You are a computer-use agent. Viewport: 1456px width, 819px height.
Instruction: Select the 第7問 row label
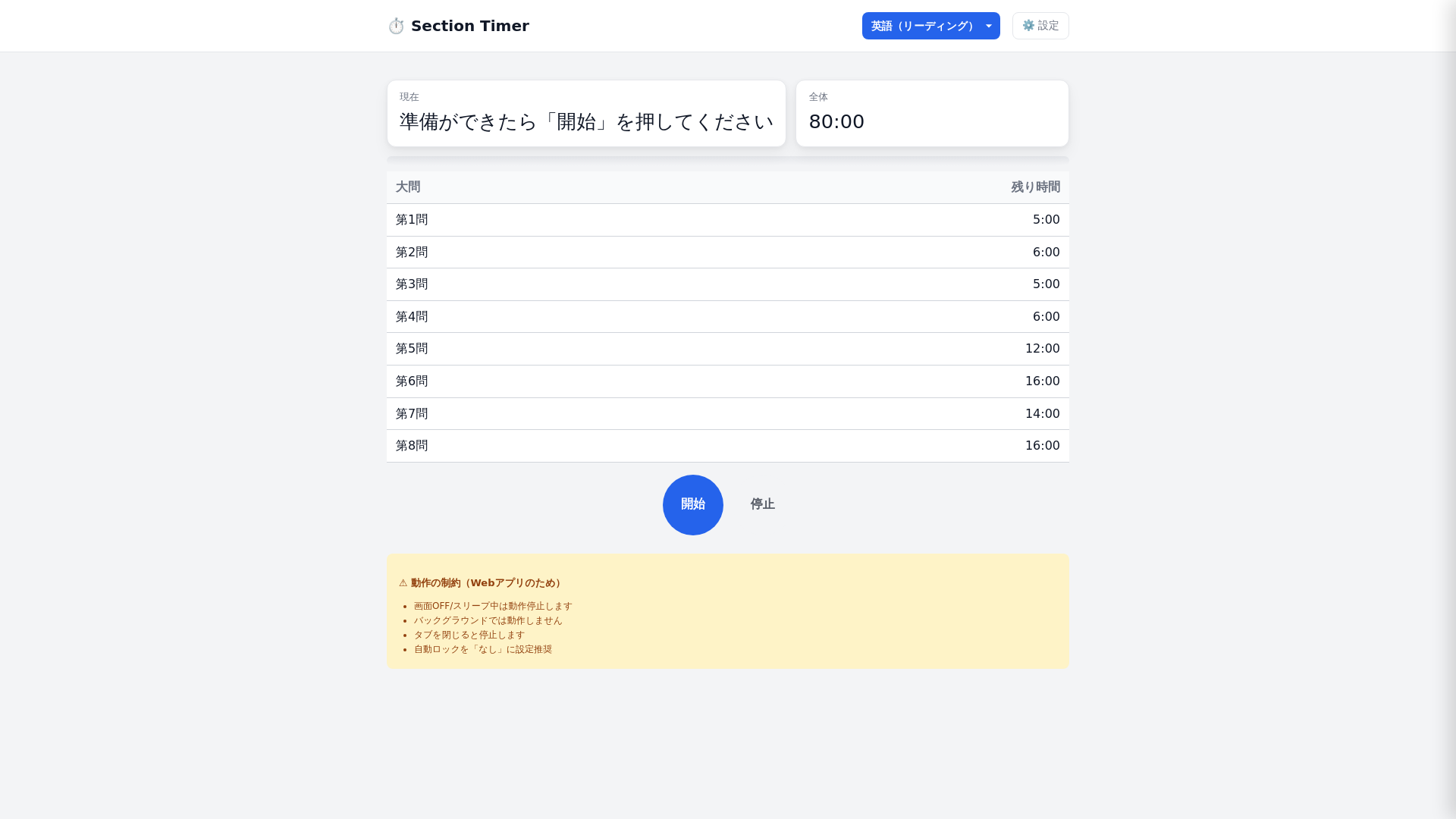pyautogui.click(x=412, y=413)
